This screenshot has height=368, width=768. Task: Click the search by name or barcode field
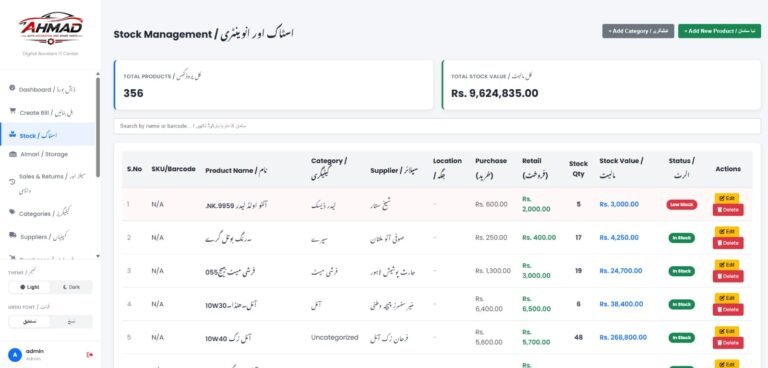[x=437, y=126]
